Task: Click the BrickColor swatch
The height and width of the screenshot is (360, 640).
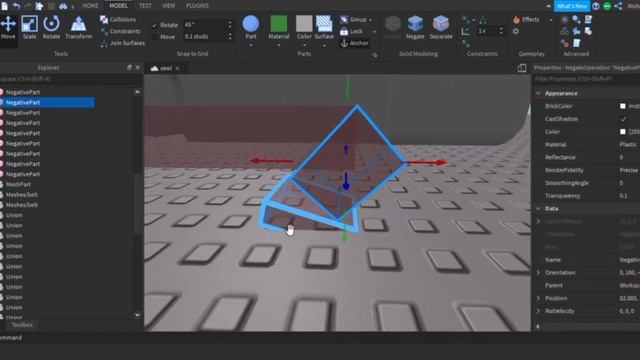Action: point(622,106)
